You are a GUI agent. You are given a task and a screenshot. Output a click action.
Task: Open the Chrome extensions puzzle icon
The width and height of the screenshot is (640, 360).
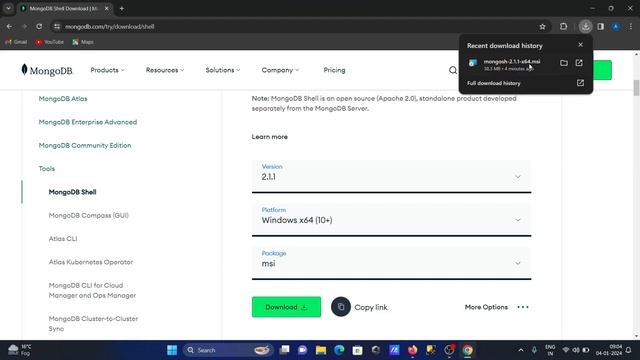pyautogui.click(x=563, y=27)
